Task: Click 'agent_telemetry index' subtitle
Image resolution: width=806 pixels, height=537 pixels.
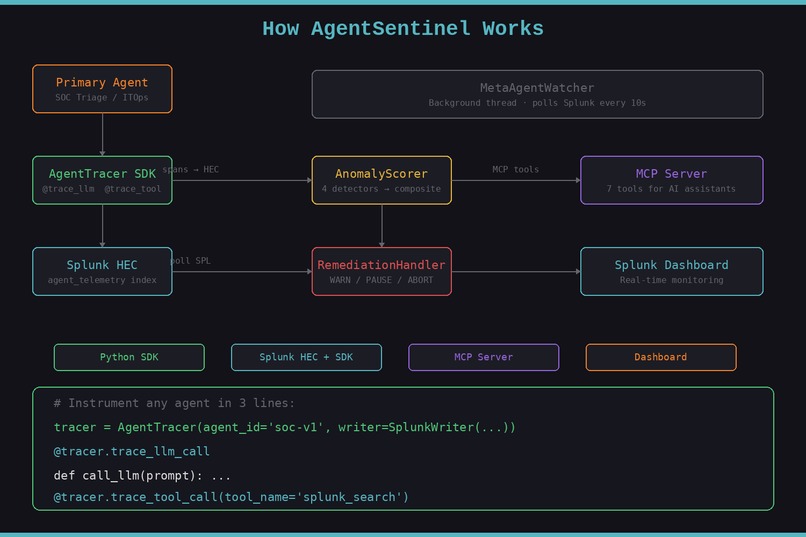Action: pyautogui.click(x=102, y=280)
